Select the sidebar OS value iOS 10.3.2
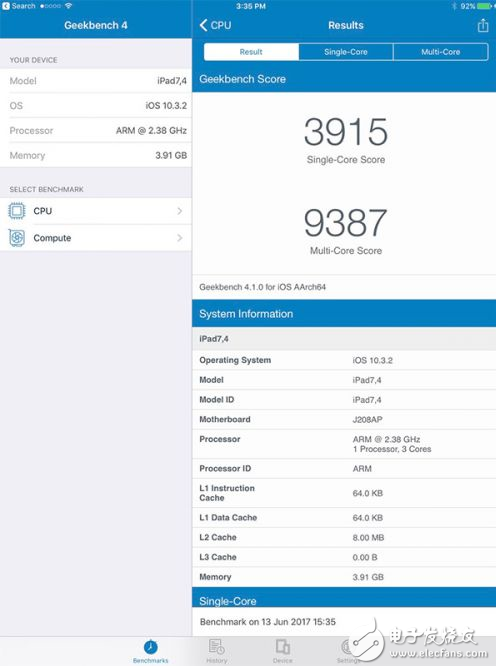496x670 pixels. (x=166, y=106)
